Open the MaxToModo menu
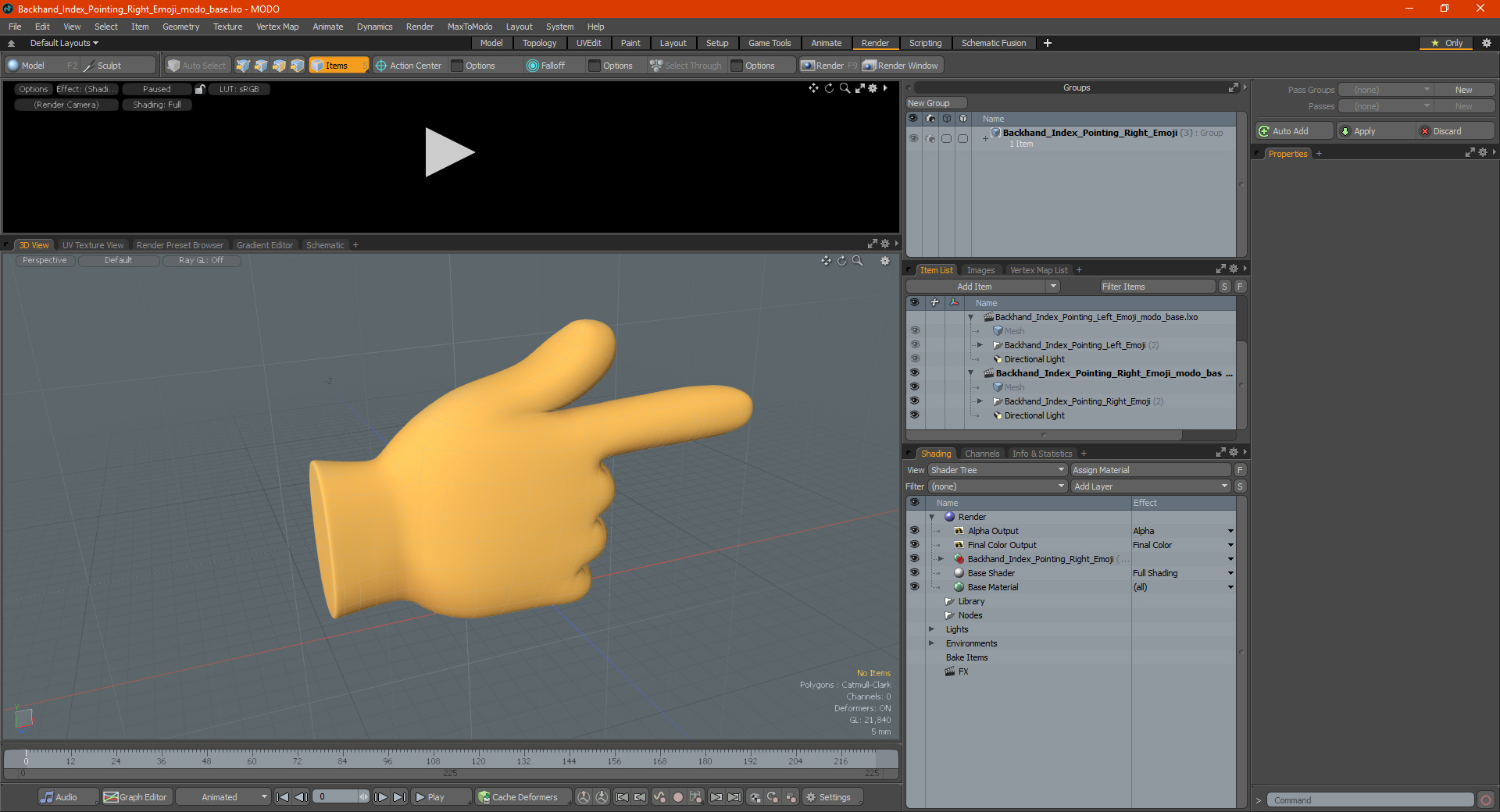Viewport: 1500px width, 812px height. [470, 27]
